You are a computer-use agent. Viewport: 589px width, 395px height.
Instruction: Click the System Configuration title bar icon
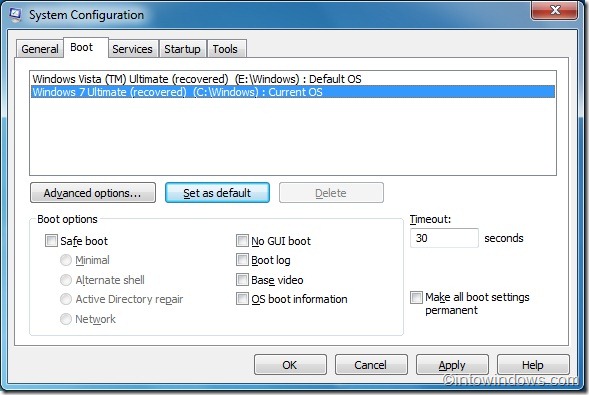click(15, 15)
